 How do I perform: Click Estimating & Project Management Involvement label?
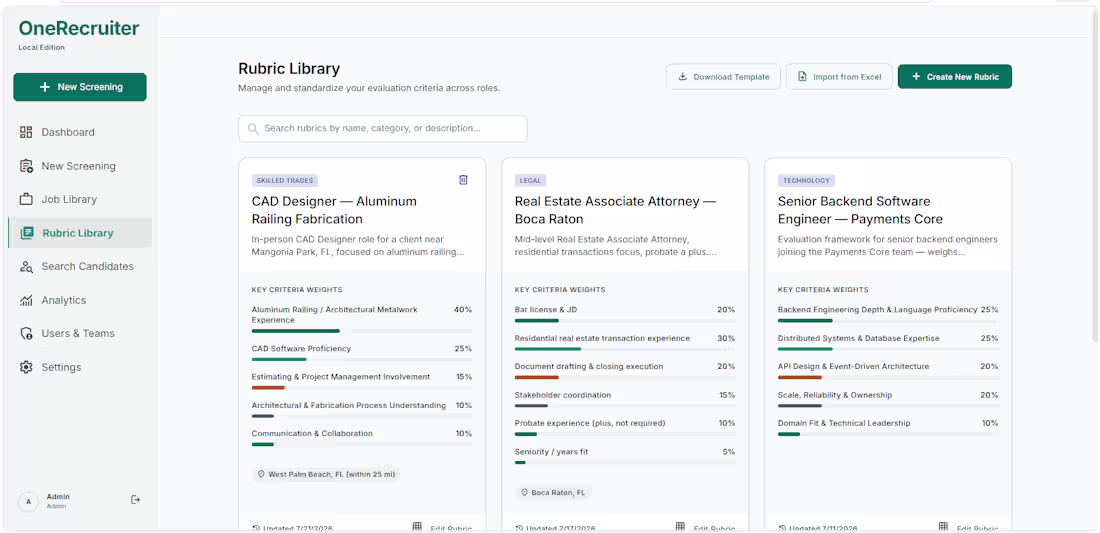tap(341, 377)
